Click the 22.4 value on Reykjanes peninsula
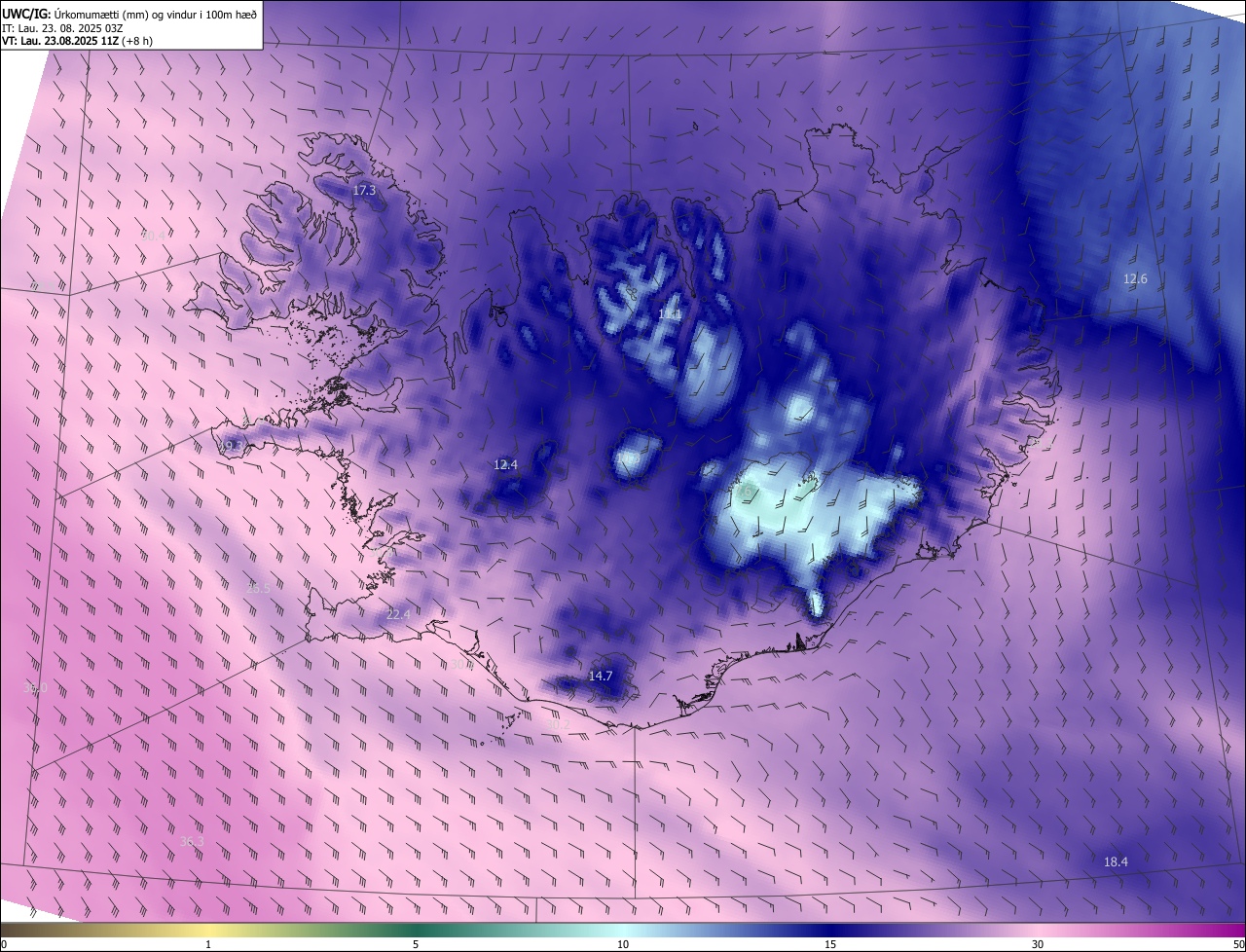1246x952 pixels. [398, 615]
